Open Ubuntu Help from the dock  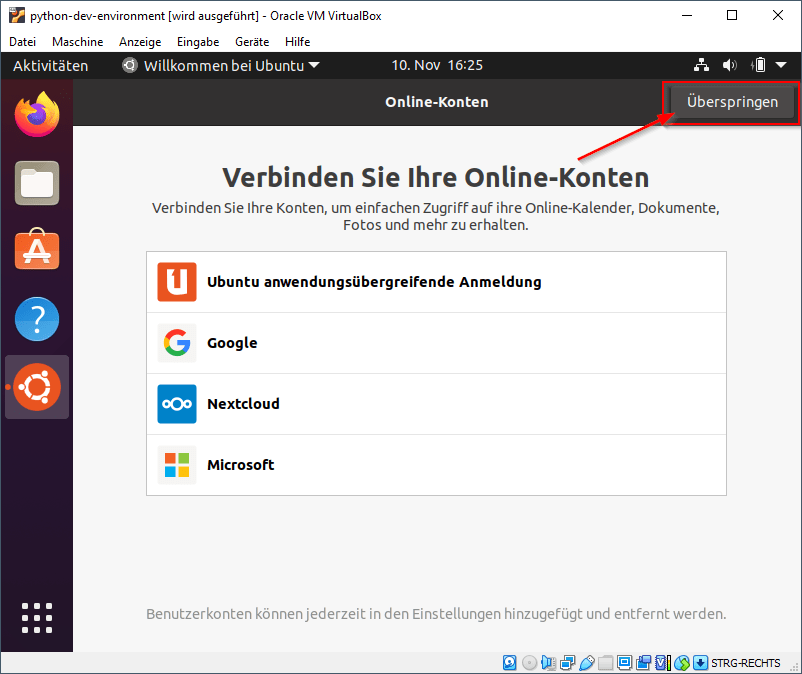[36, 318]
